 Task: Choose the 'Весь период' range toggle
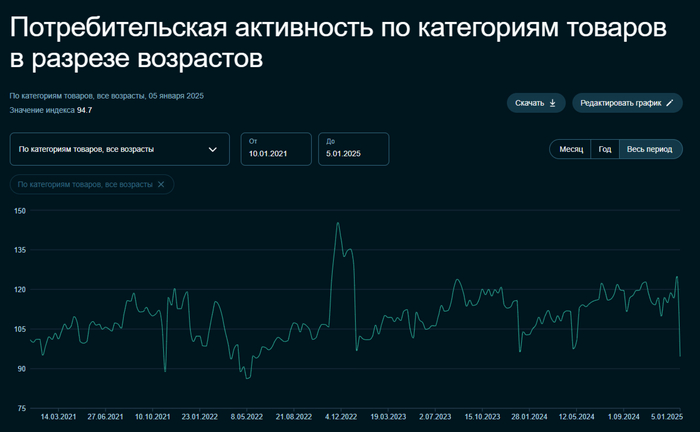pyautogui.click(x=650, y=149)
